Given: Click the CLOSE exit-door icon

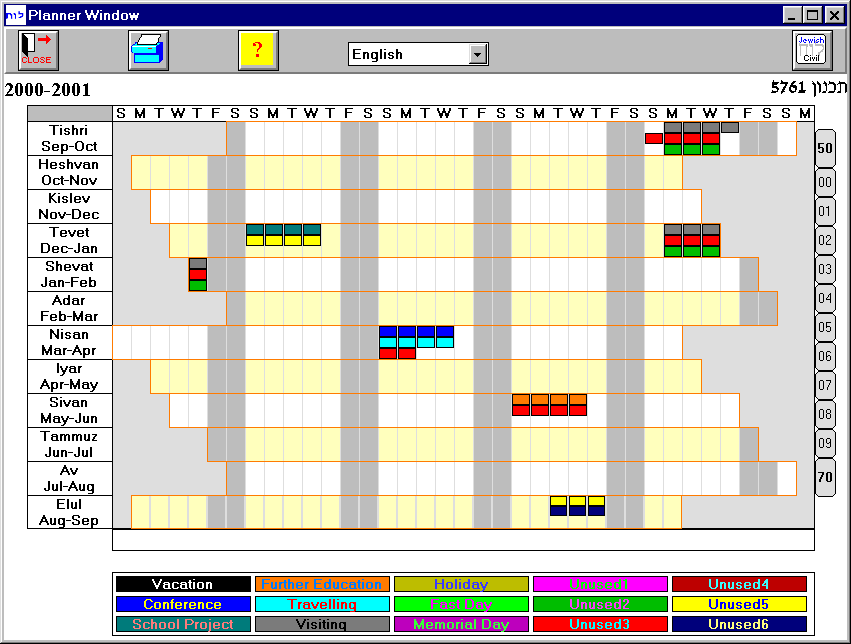Looking at the screenshot, I should click(36, 48).
